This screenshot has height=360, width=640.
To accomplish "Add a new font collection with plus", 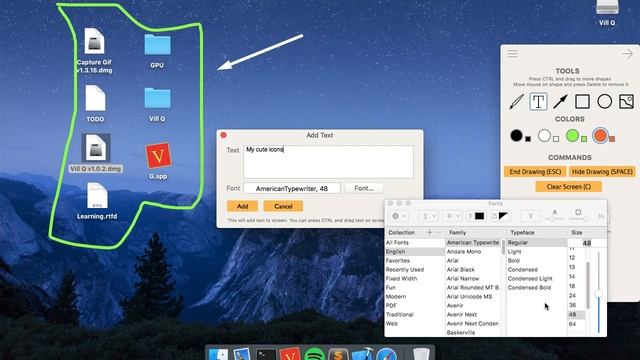I will [429, 232].
